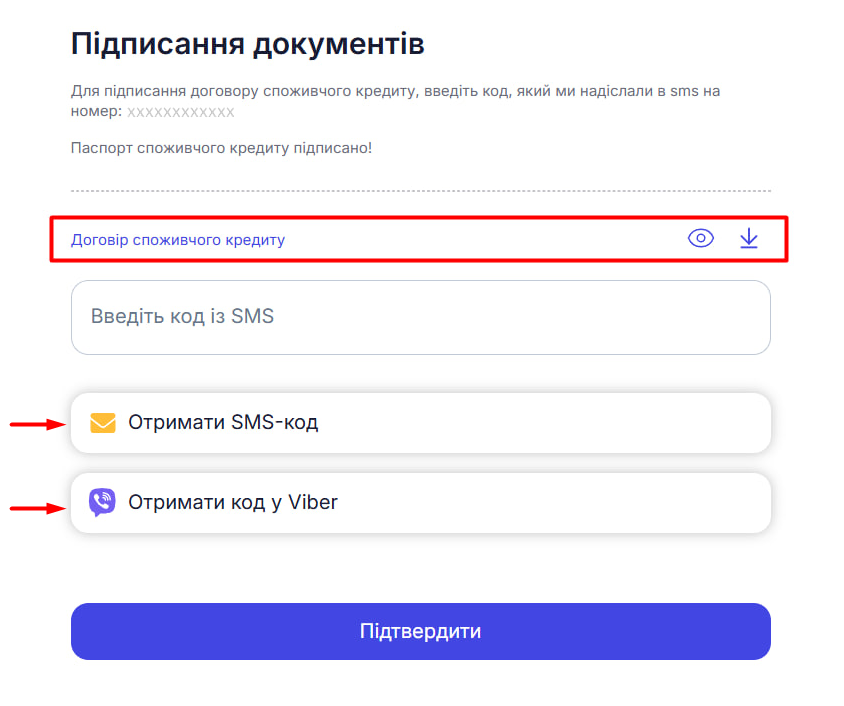This screenshot has height=706, width=844.
Task: Request code via 'Отримати код у Viber'
Action: click(x=420, y=502)
